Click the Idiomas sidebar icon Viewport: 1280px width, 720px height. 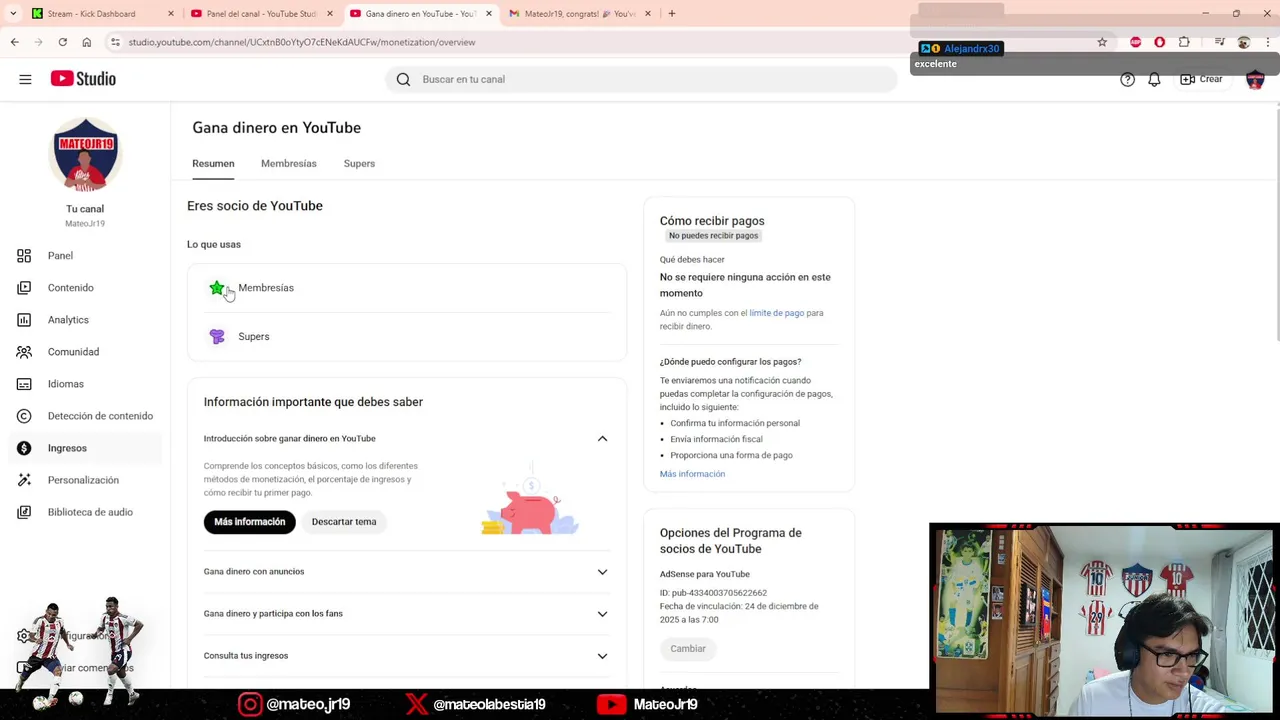[x=24, y=384]
